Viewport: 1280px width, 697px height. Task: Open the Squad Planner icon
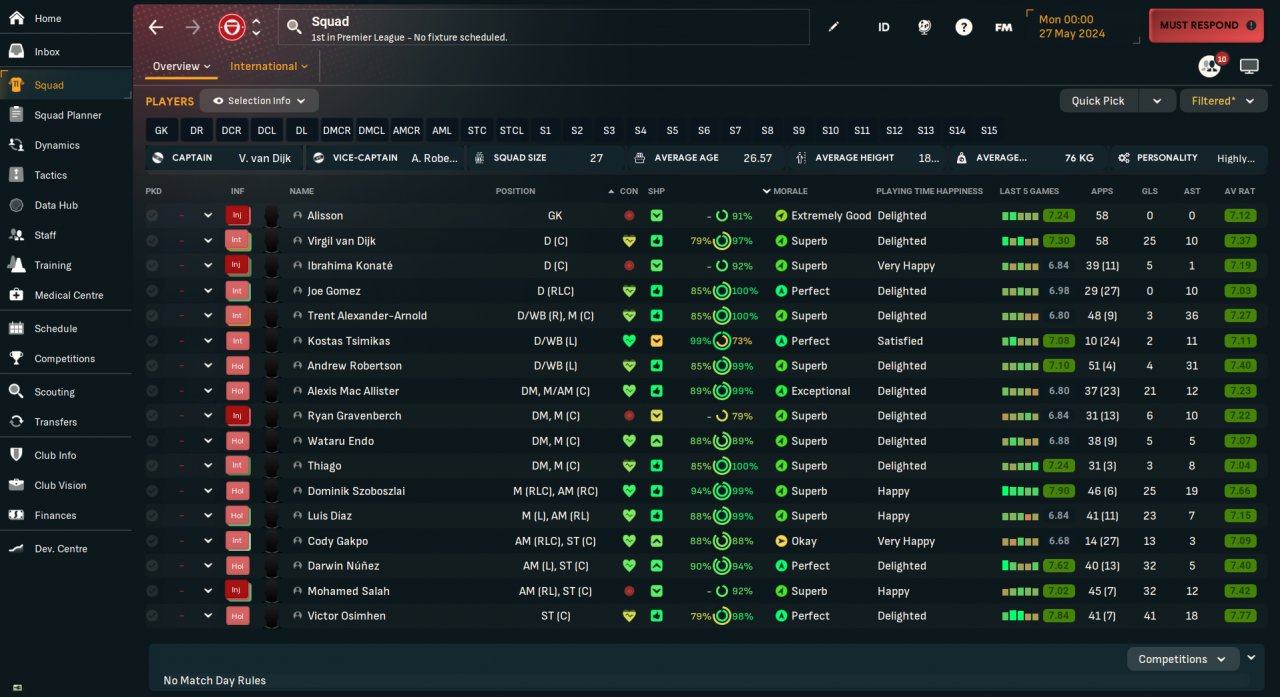(x=16, y=115)
